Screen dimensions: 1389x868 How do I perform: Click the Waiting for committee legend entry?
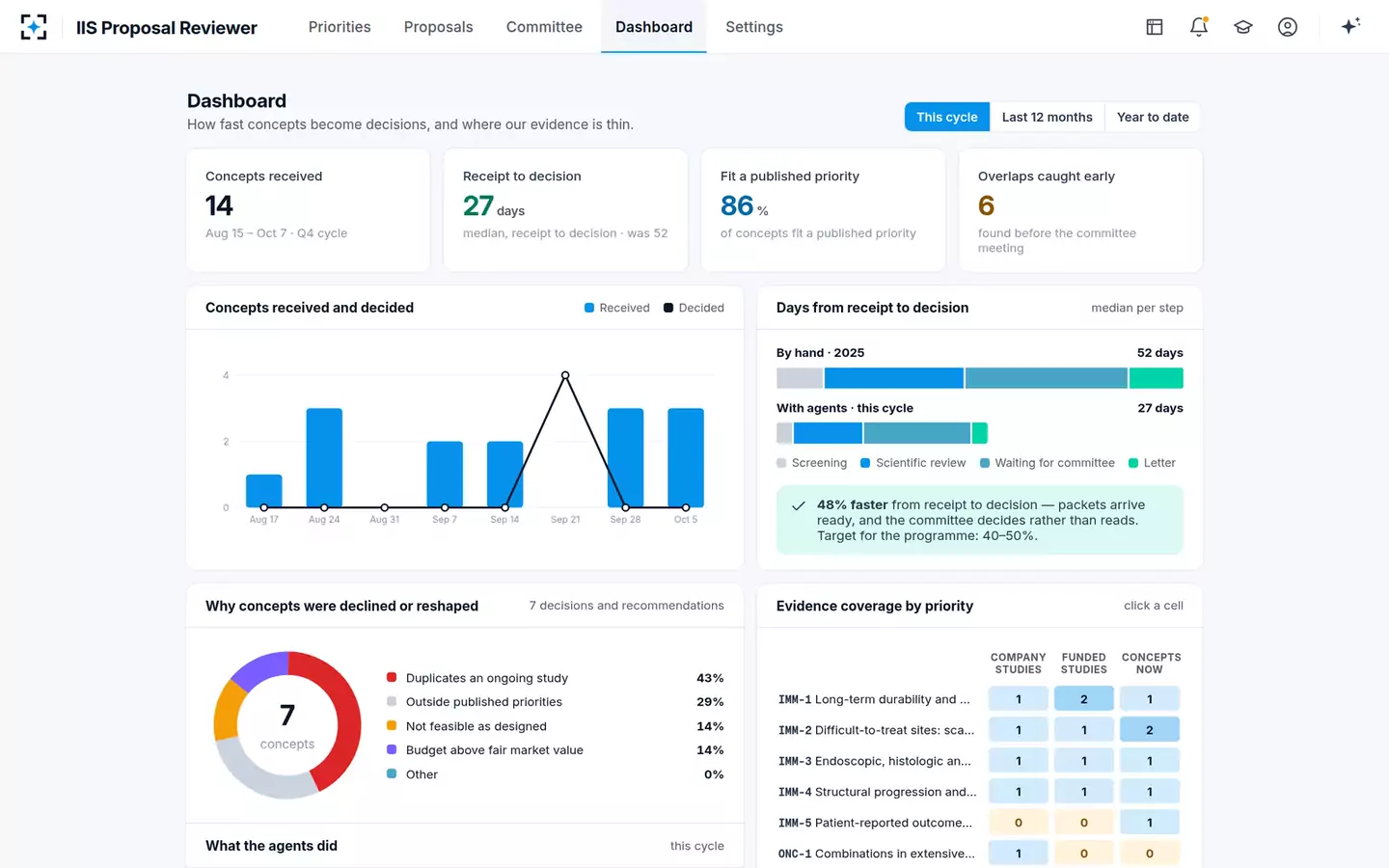tap(1048, 463)
